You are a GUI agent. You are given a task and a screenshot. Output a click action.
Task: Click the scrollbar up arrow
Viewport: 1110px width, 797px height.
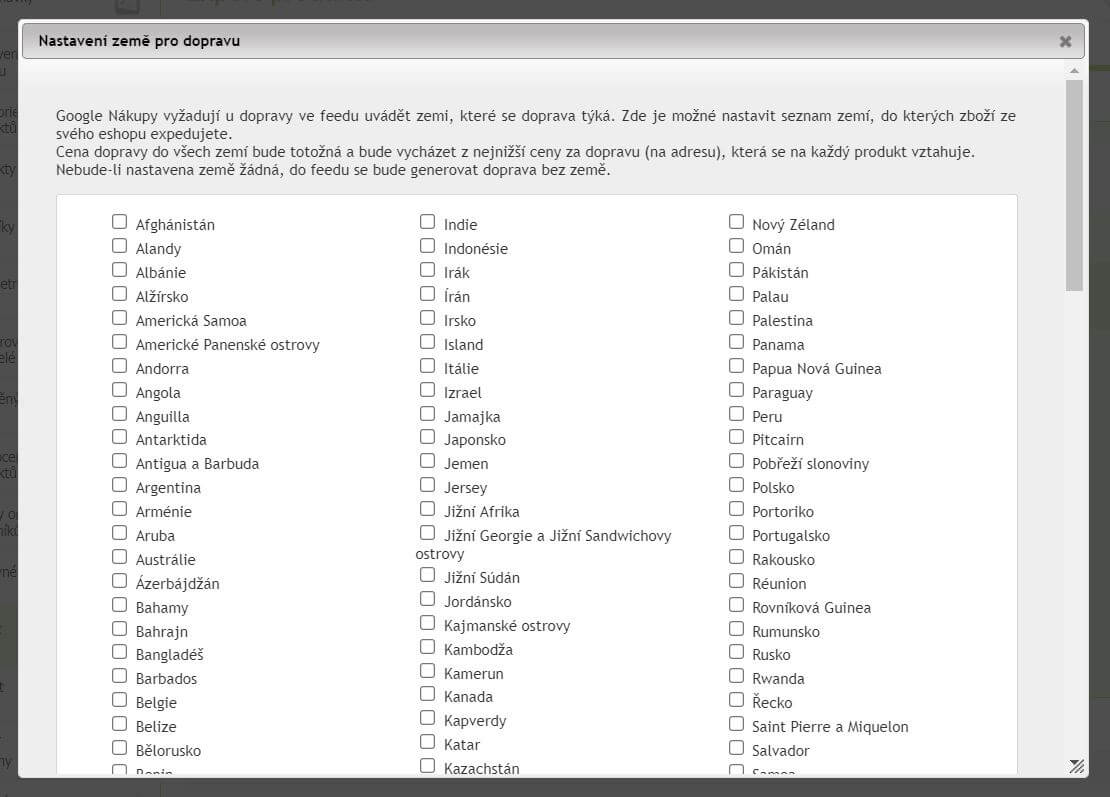(1074, 71)
